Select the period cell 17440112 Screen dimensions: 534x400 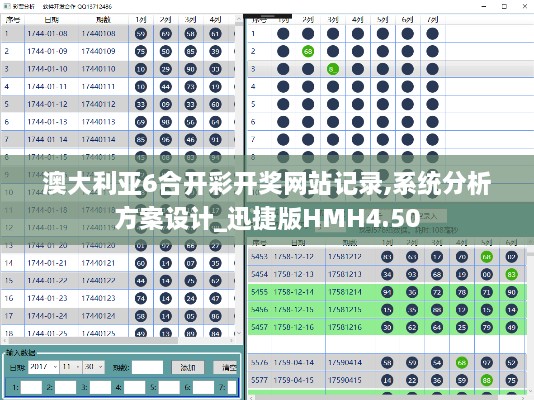click(98, 104)
